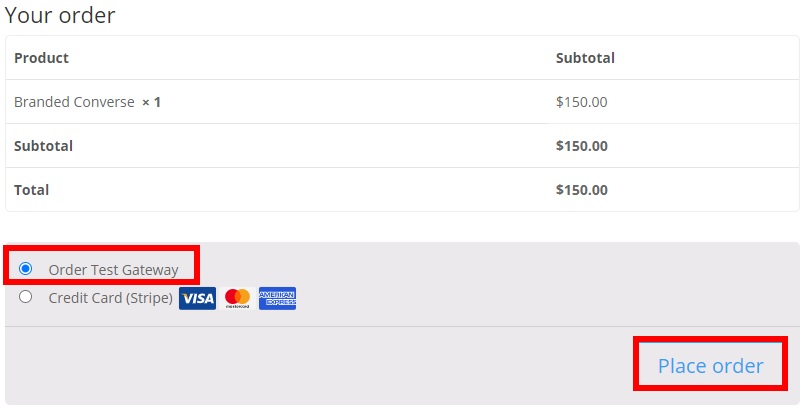Click the divider line above Place order
This screenshot has height=417, width=808.
(x=400, y=326)
